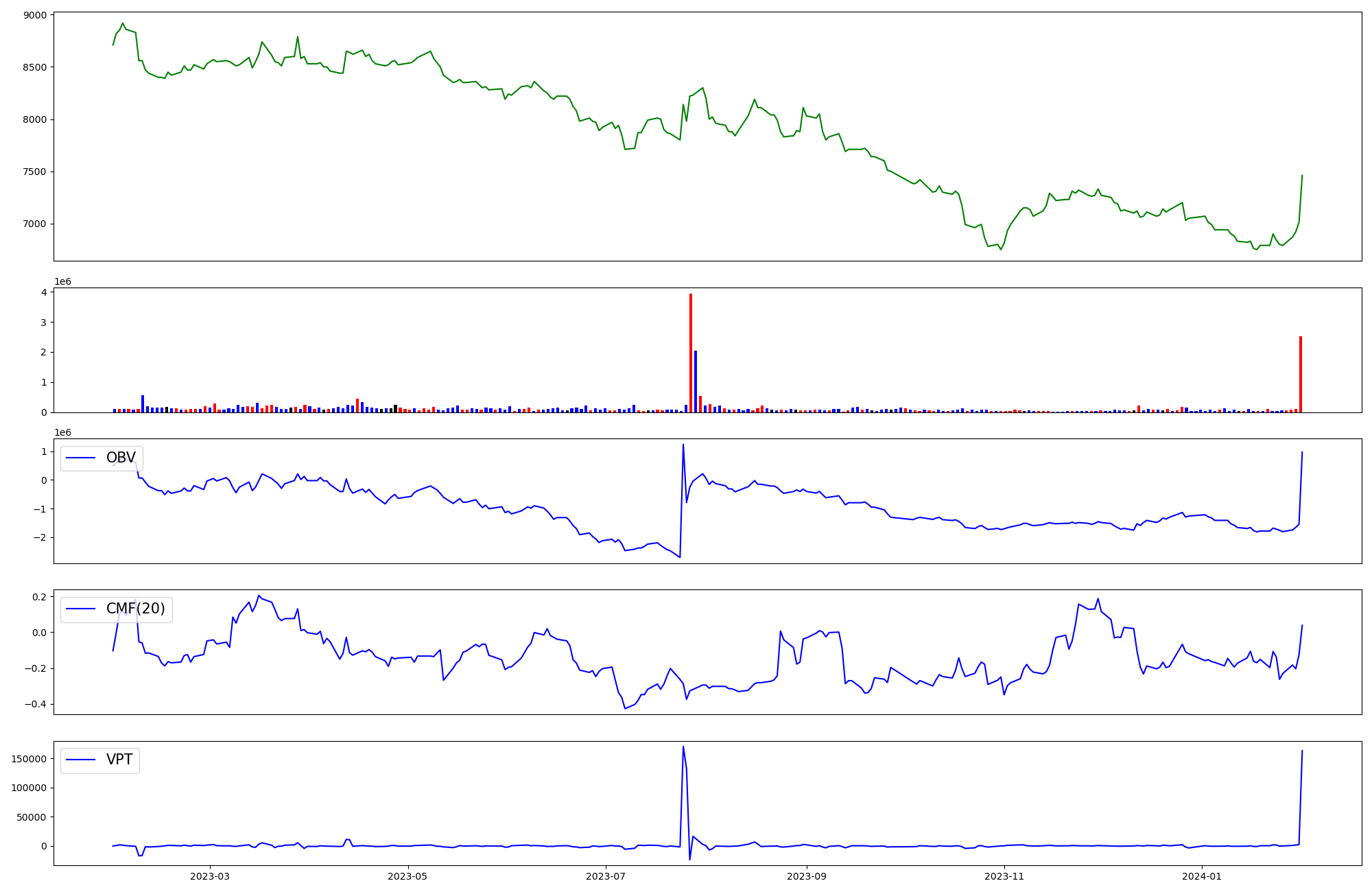Click the 3 label on the volume axis
1372x892 pixels.
(x=44, y=322)
